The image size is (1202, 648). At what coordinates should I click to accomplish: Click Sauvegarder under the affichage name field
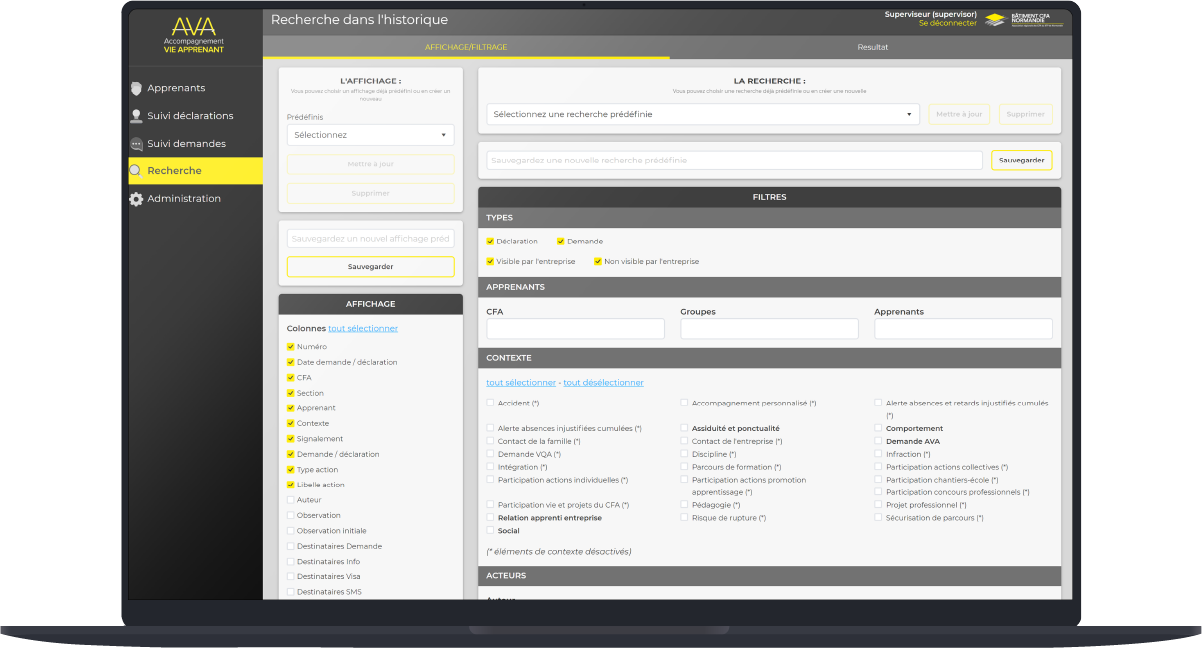370,267
